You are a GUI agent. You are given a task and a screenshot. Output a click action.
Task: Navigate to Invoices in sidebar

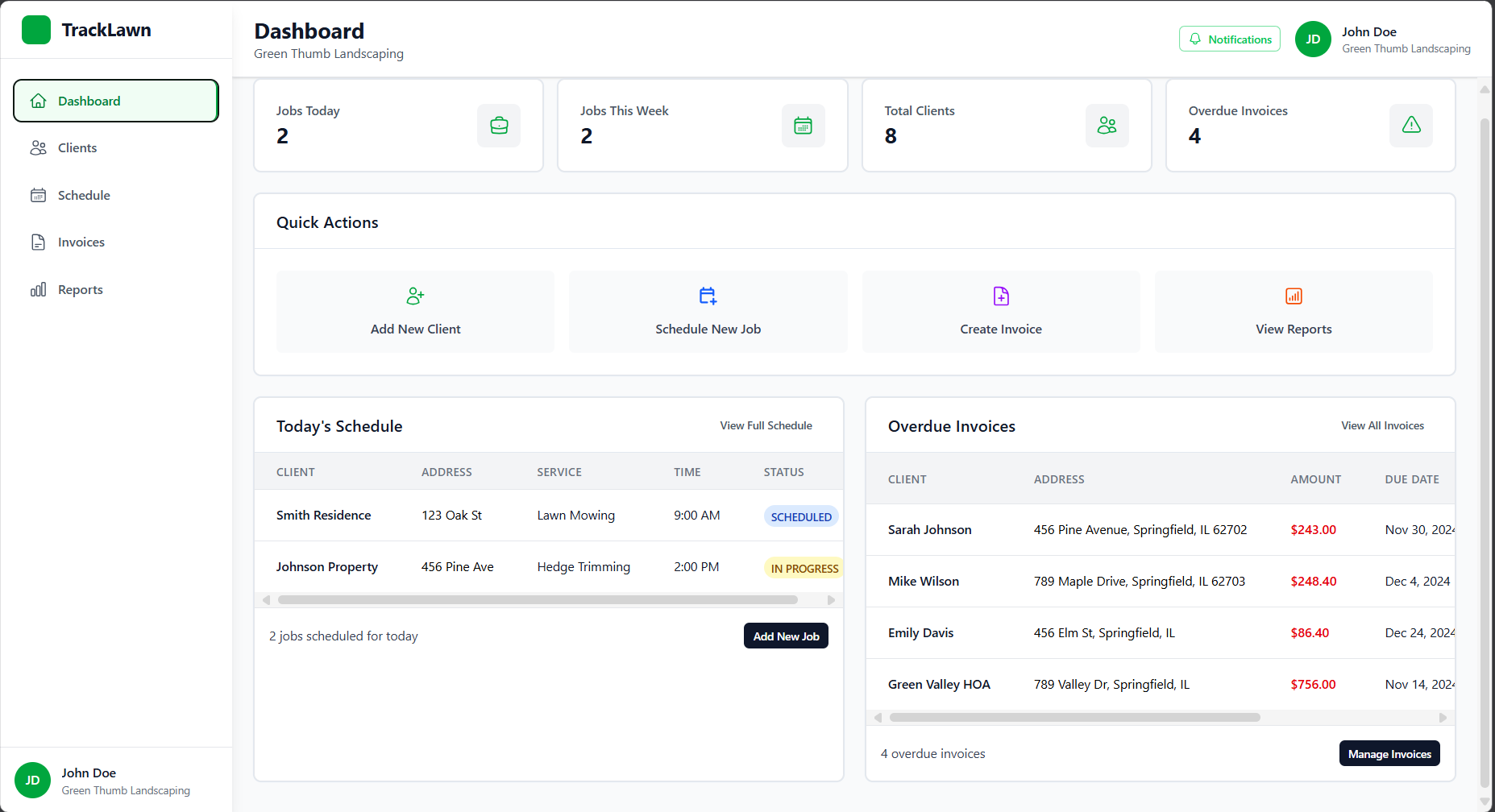tap(116, 242)
